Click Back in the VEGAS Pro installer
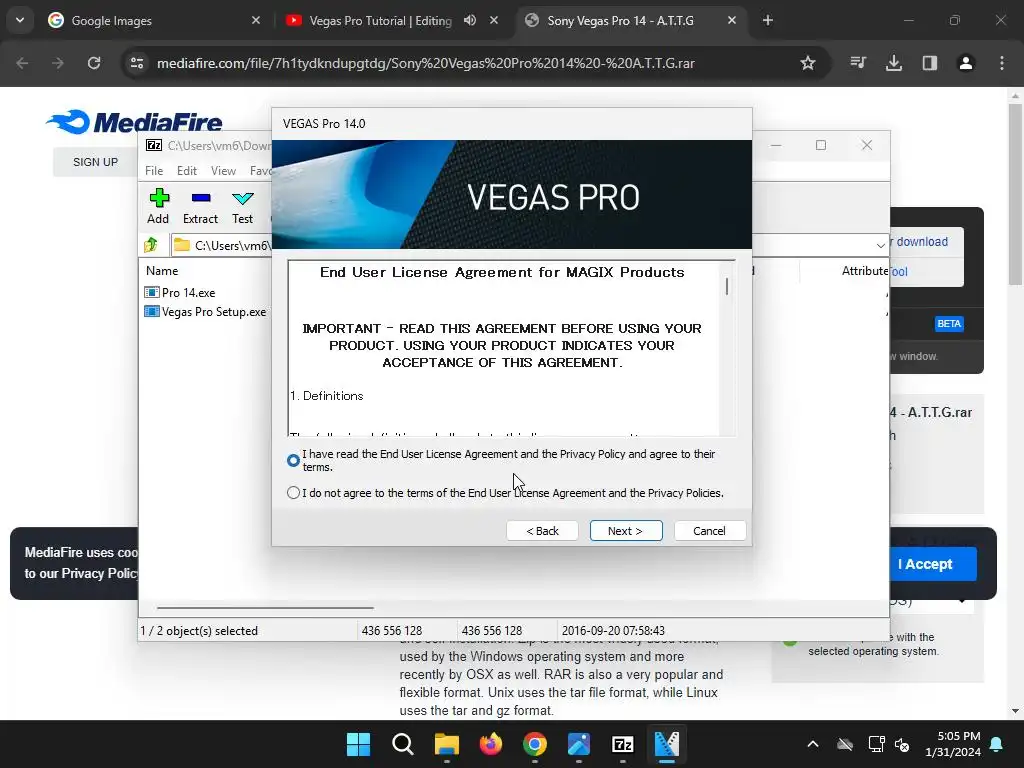 point(542,531)
